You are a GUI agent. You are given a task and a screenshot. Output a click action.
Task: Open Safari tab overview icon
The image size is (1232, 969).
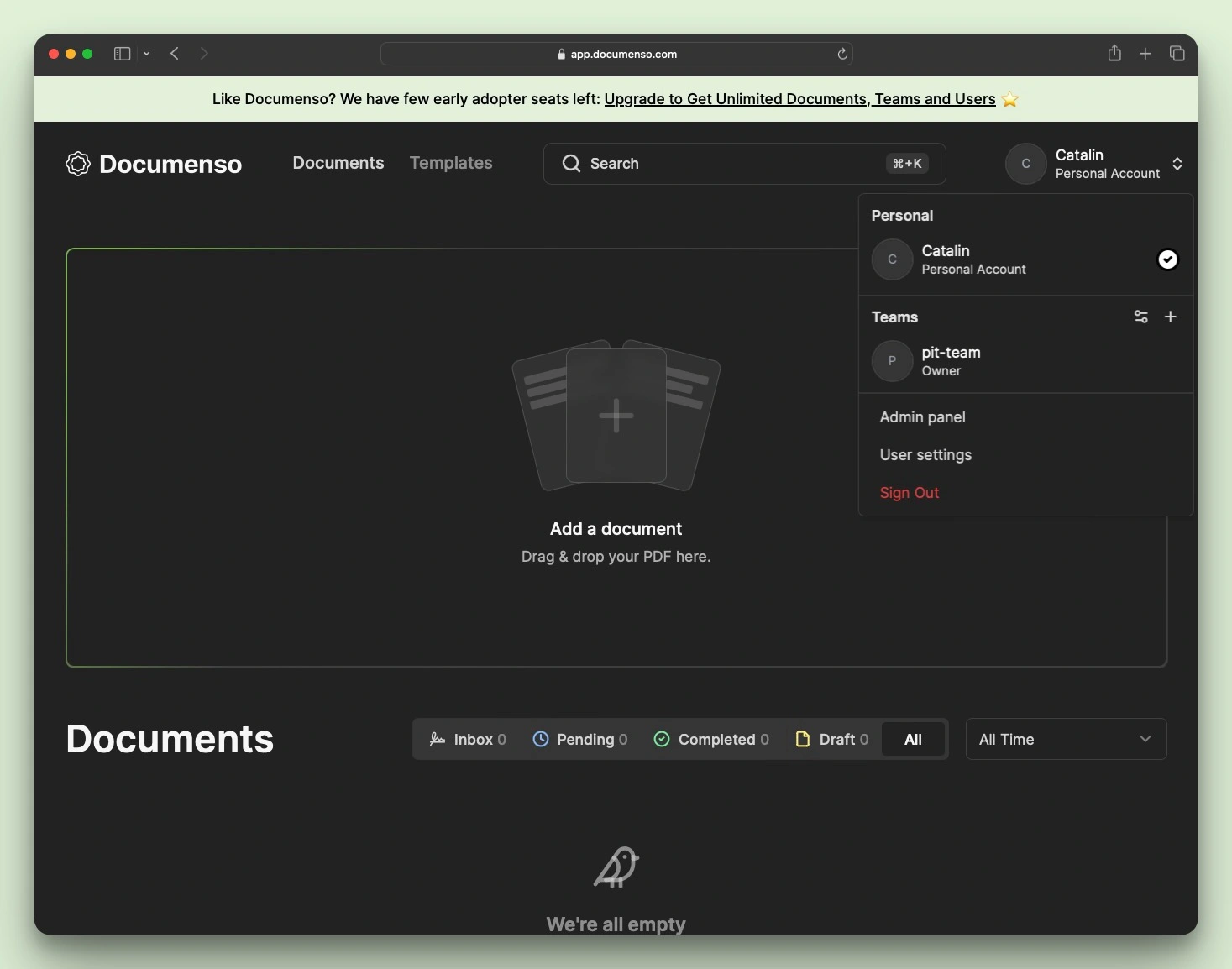(1177, 54)
